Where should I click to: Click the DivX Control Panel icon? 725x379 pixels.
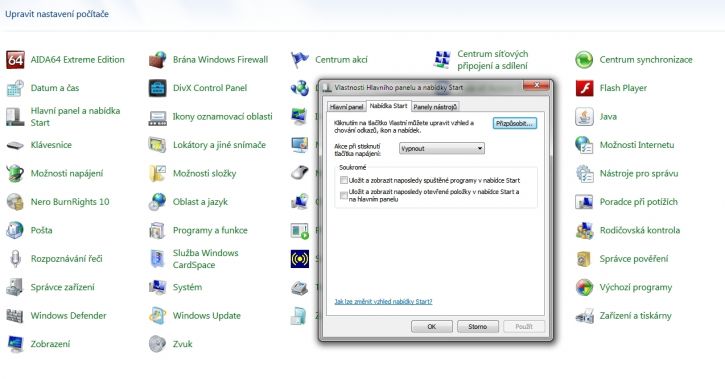158,88
